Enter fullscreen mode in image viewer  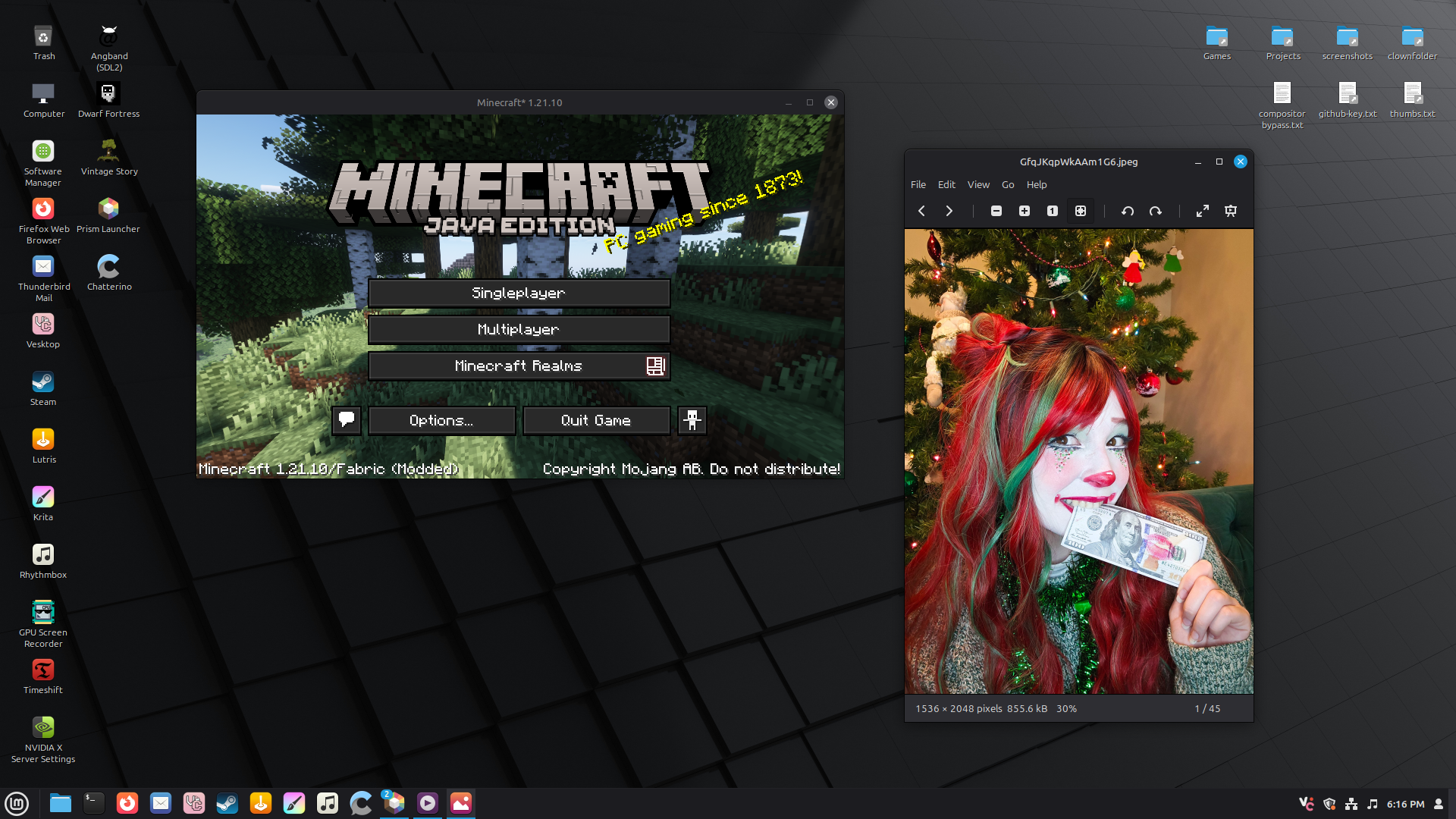1203,212
